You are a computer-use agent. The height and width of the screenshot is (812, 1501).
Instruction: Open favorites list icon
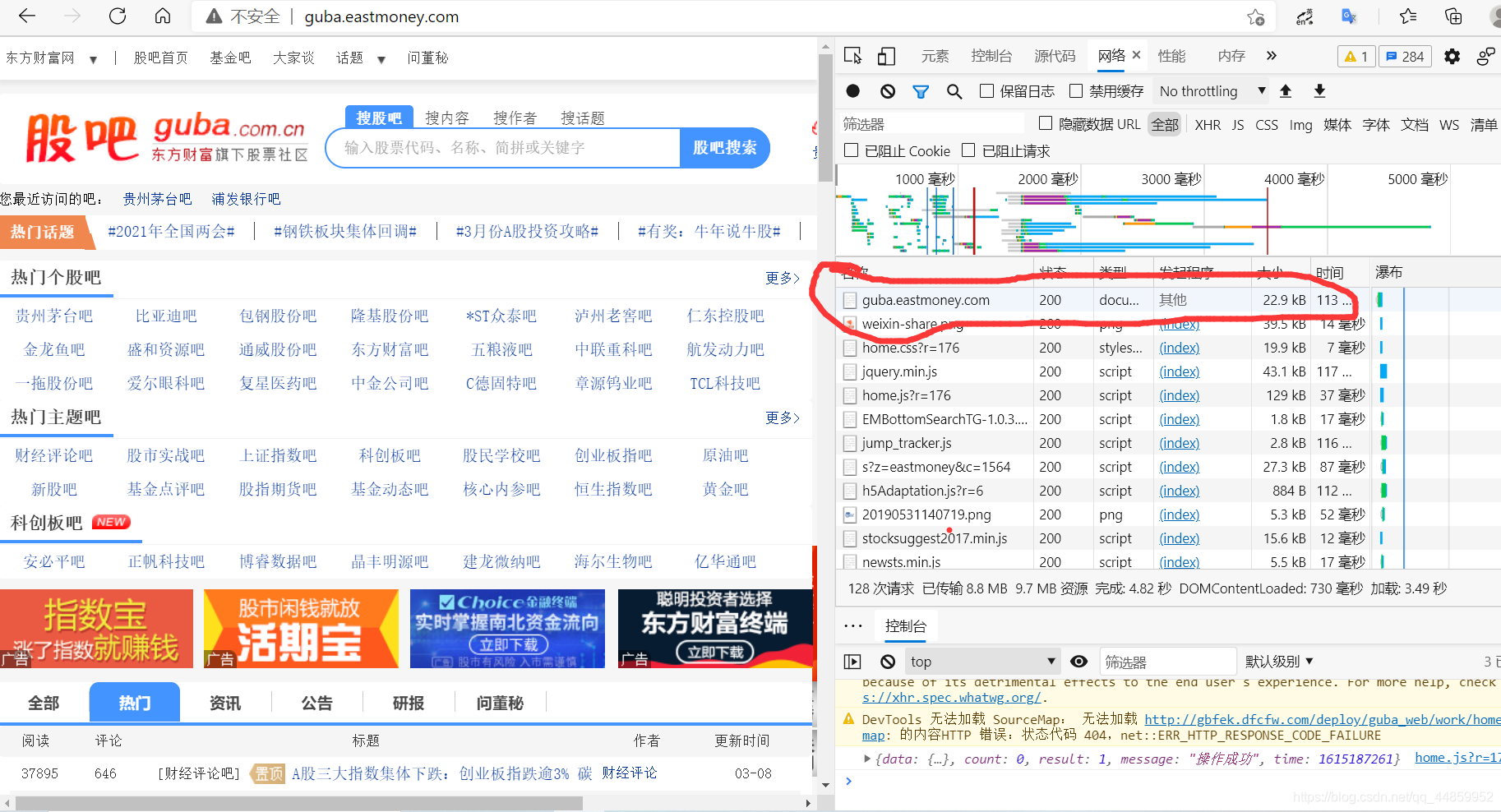pos(1408,16)
